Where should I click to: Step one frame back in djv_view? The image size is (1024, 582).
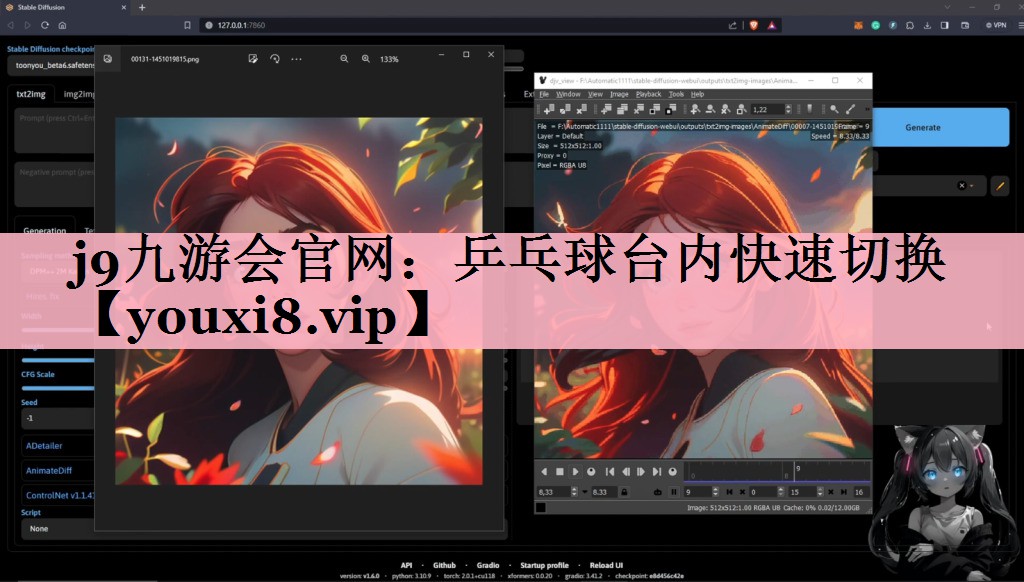point(626,472)
